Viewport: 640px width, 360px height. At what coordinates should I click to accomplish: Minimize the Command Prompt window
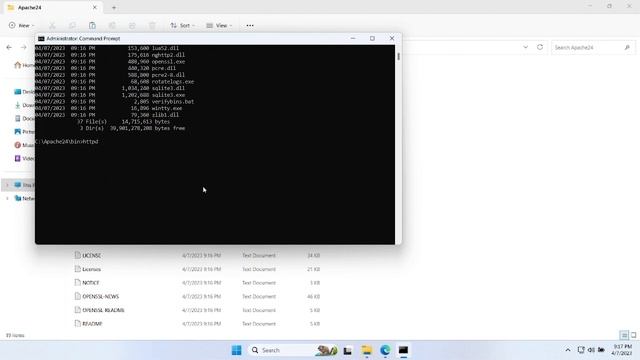pyautogui.click(x=353, y=38)
